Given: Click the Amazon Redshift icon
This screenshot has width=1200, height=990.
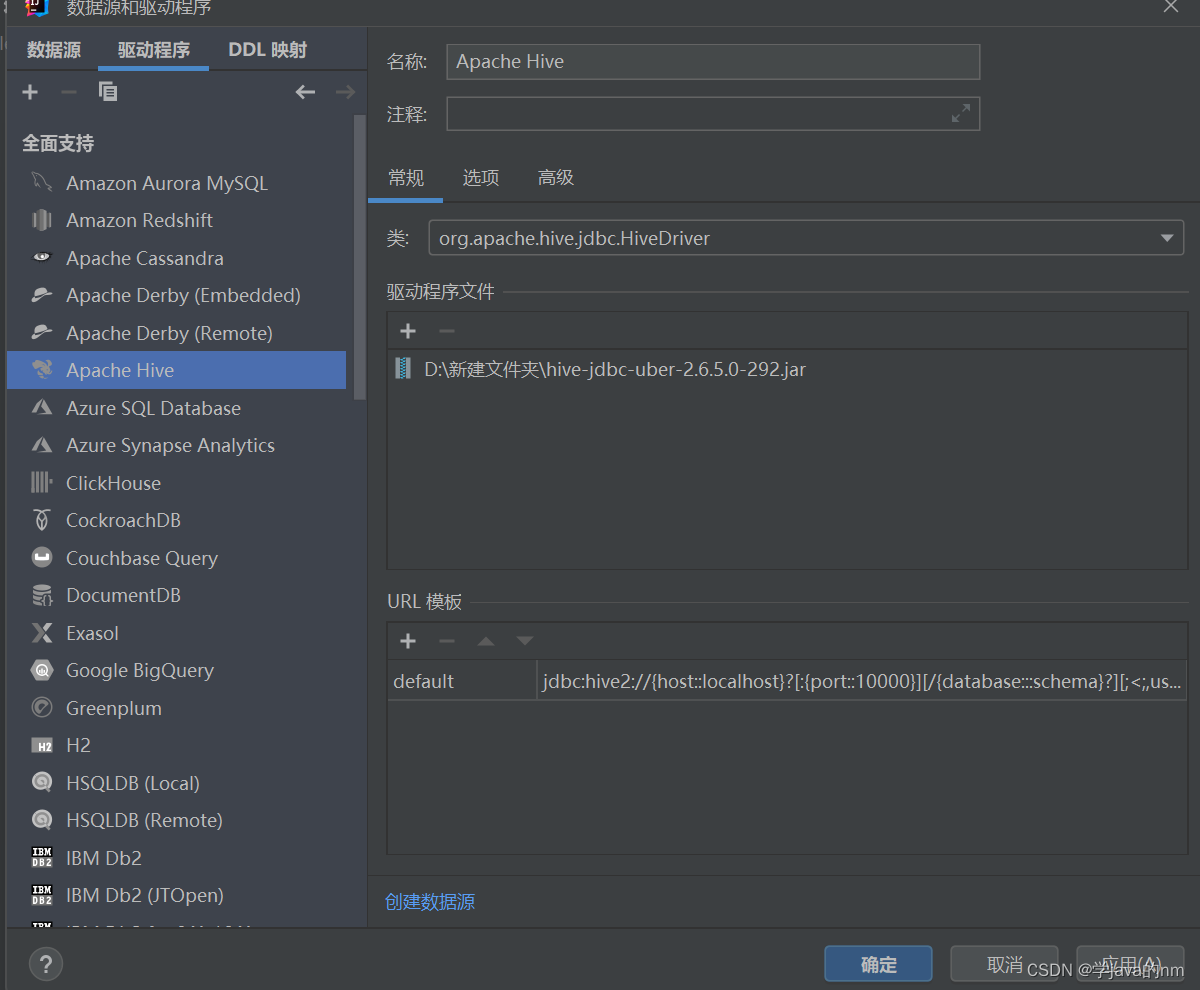Looking at the screenshot, I should [41, 220].
